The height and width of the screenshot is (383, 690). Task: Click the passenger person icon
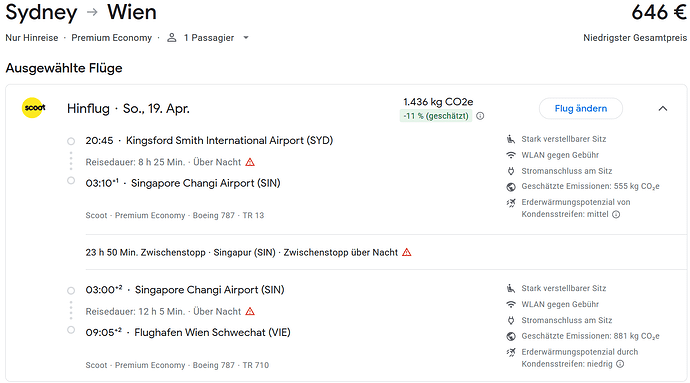pos(172,38)
